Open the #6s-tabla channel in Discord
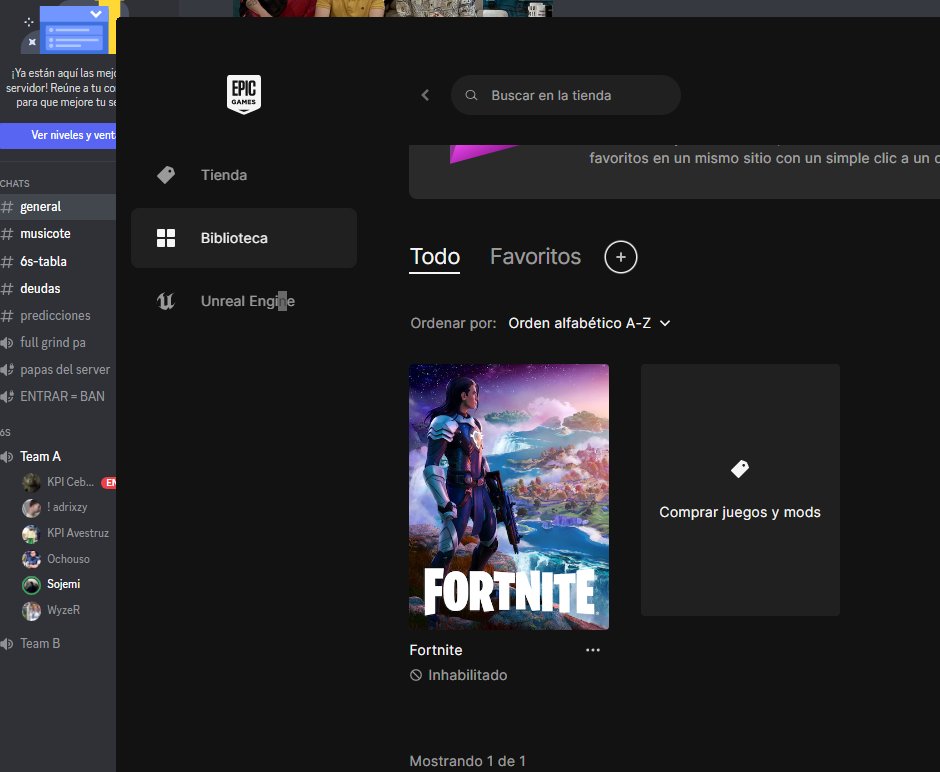Image resolution: width=940 pixels, height=772 pixels. coord(58,261)
